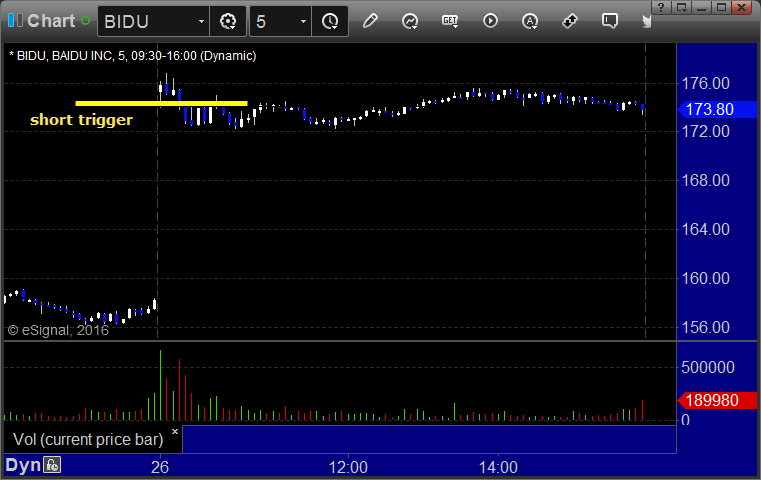Click the 172.00 price axis label
This screenshot has width=761, height=480.
coord(705,132)
